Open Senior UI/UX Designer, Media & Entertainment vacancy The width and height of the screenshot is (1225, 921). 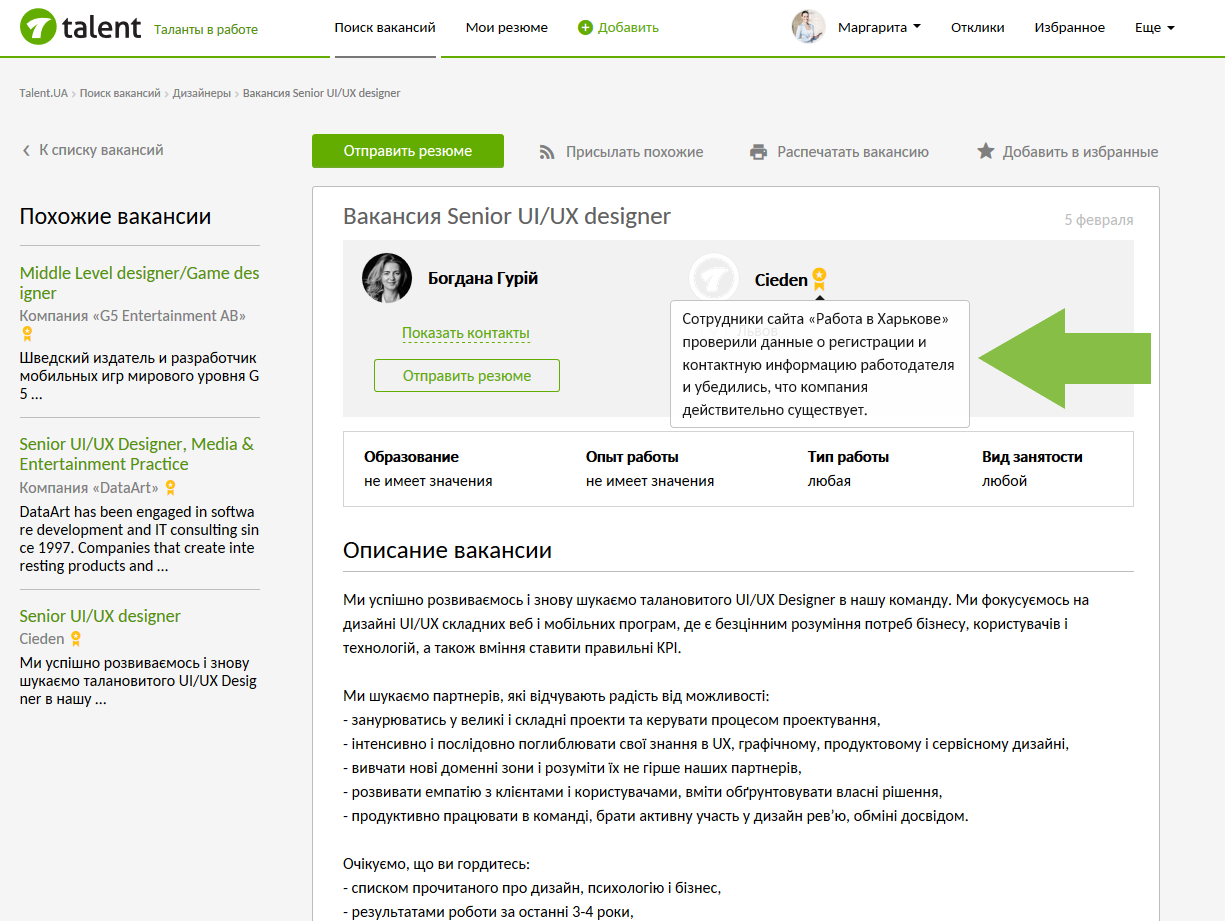(137, 454)
